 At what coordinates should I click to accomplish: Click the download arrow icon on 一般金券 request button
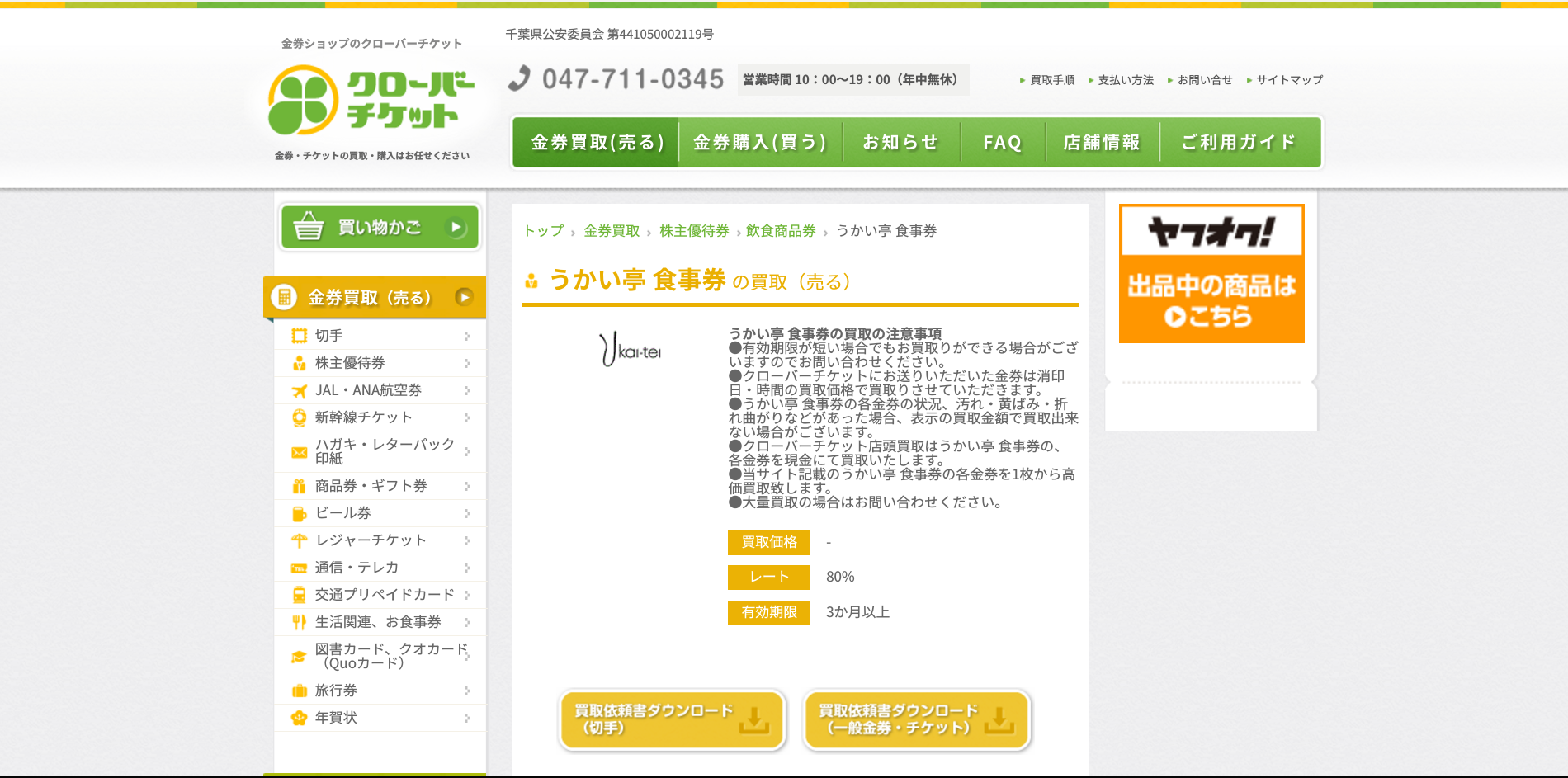click(999, 719)
